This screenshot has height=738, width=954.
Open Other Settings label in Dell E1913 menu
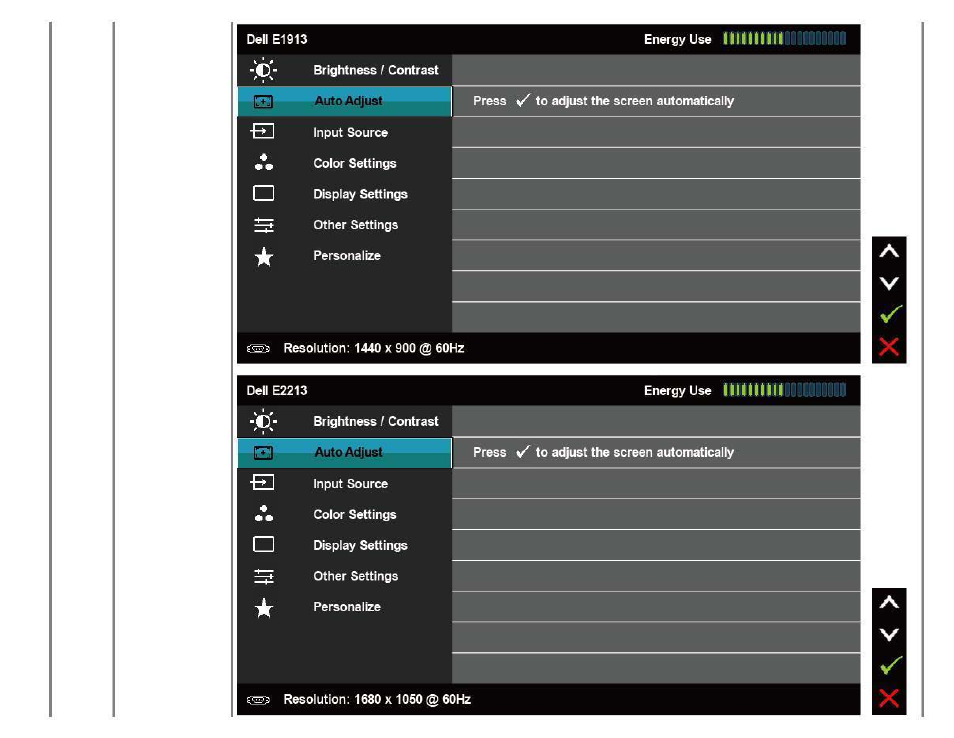pos(355,225)
